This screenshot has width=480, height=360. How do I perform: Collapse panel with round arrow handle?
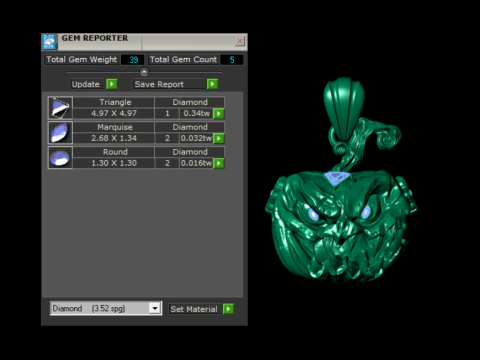[x=144, y=72]
